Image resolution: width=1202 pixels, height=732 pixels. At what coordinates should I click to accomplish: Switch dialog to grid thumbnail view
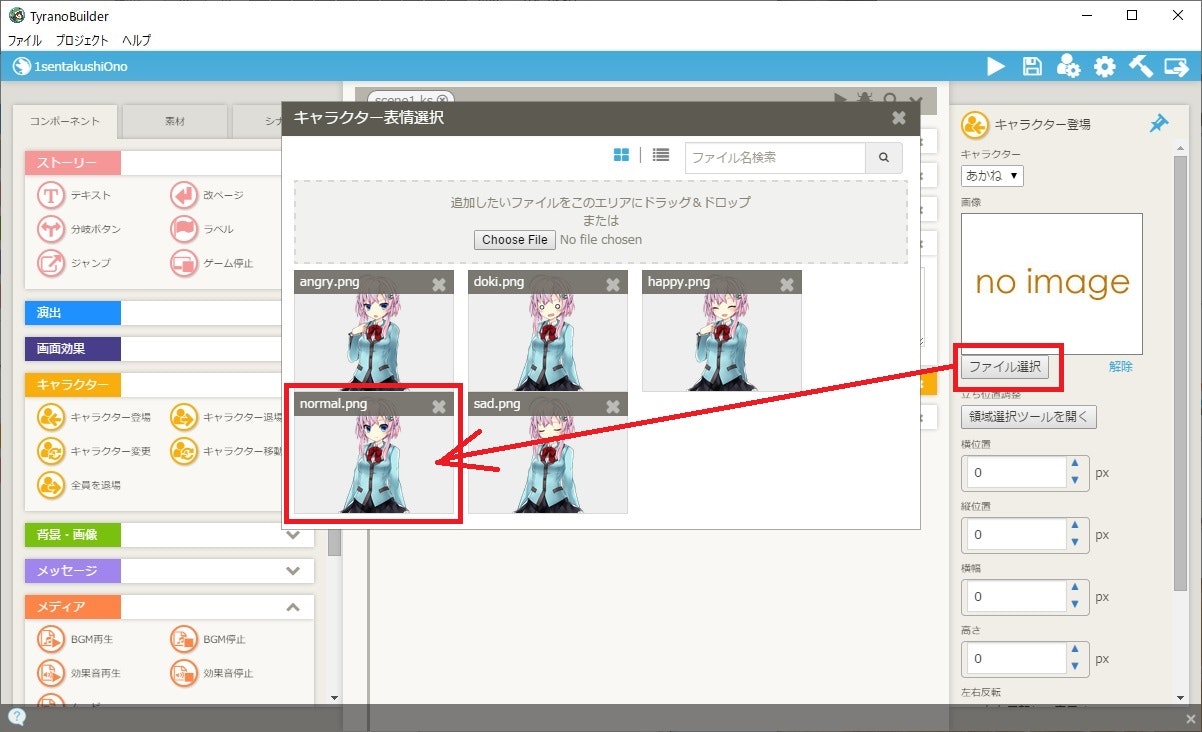[x=621, y=155]
